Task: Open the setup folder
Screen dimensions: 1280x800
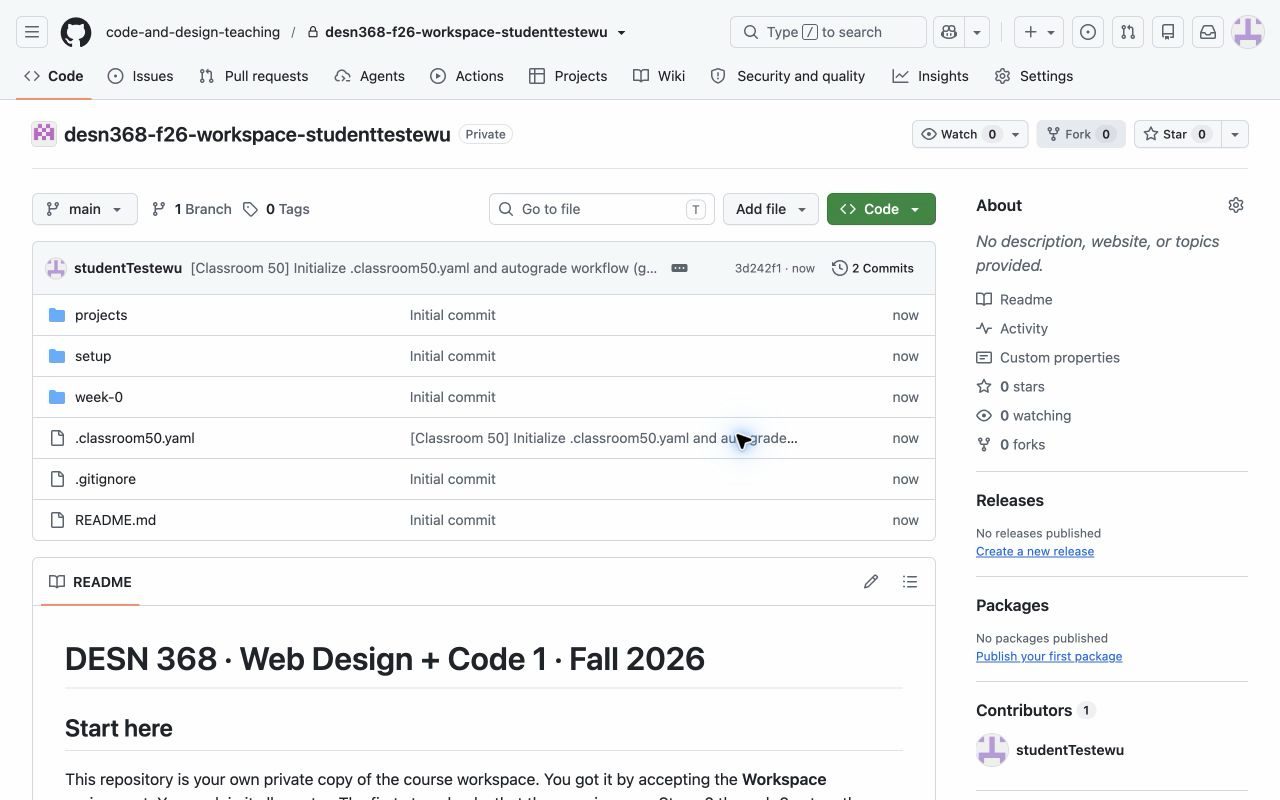Action: 93,356
